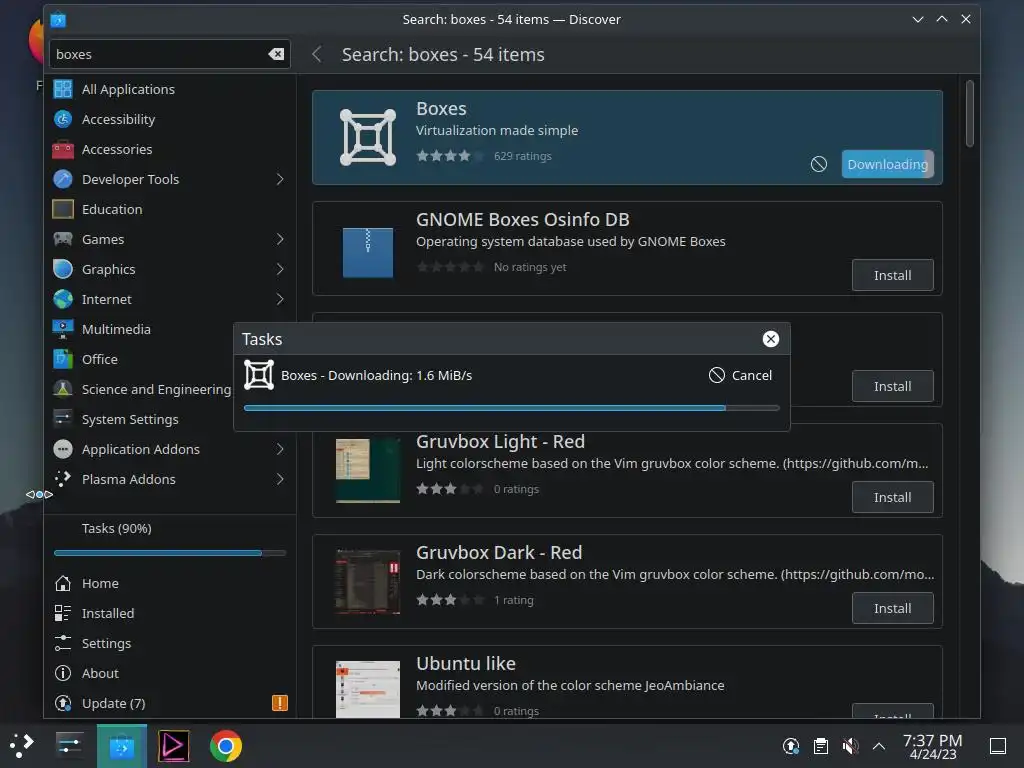Select the System Settings category icon
Screen dimensions: 1024x768
point(63,420)
